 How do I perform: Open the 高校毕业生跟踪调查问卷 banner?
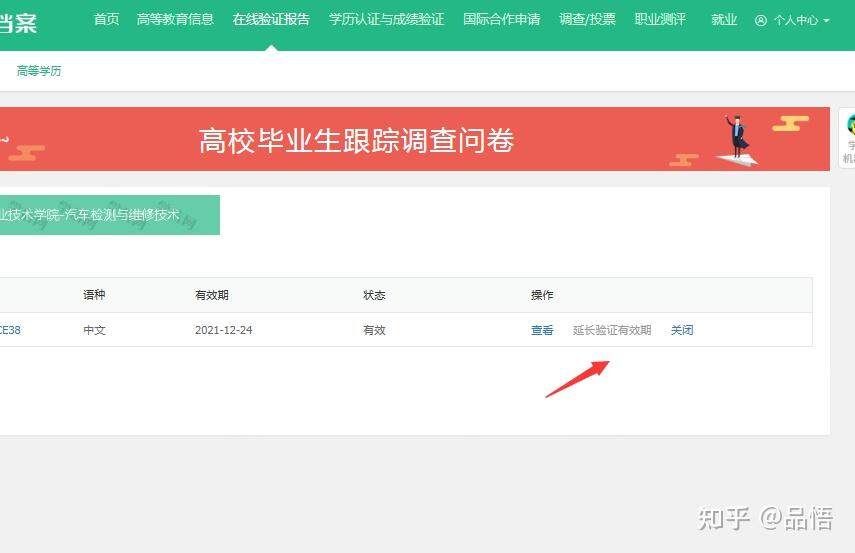[x=415, y=139]
